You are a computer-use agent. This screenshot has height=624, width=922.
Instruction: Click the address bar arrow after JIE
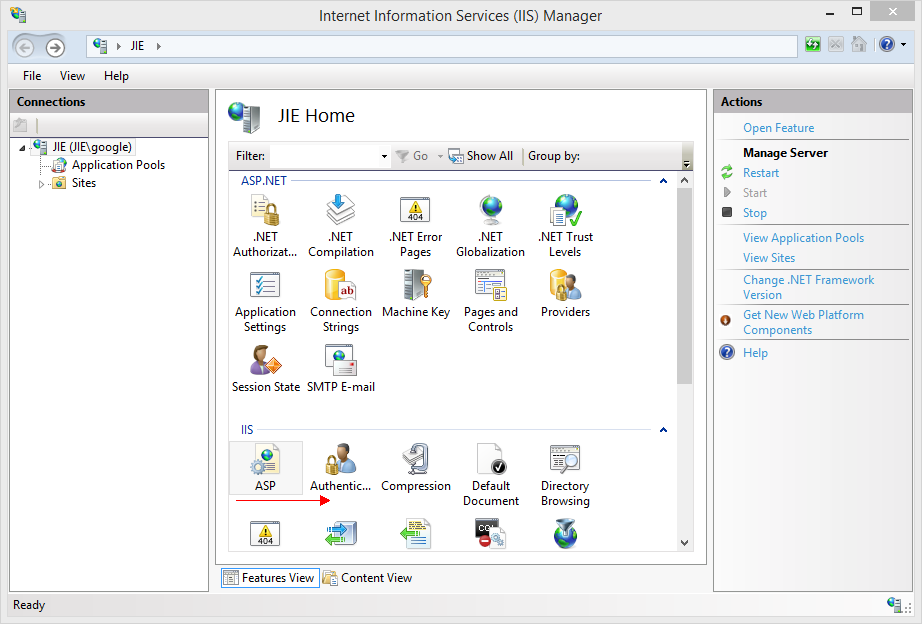point(158,46)
